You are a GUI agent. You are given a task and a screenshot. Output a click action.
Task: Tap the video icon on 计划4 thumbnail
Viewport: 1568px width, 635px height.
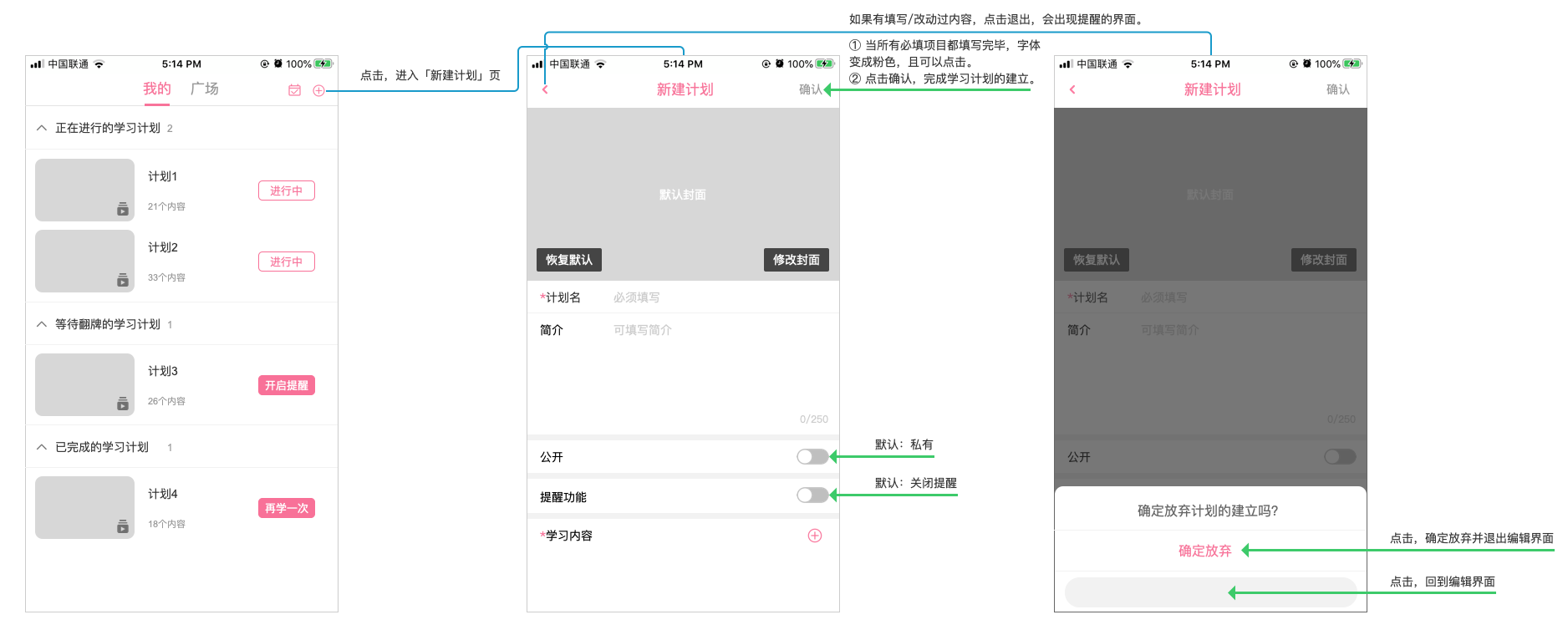click(123, 526)
